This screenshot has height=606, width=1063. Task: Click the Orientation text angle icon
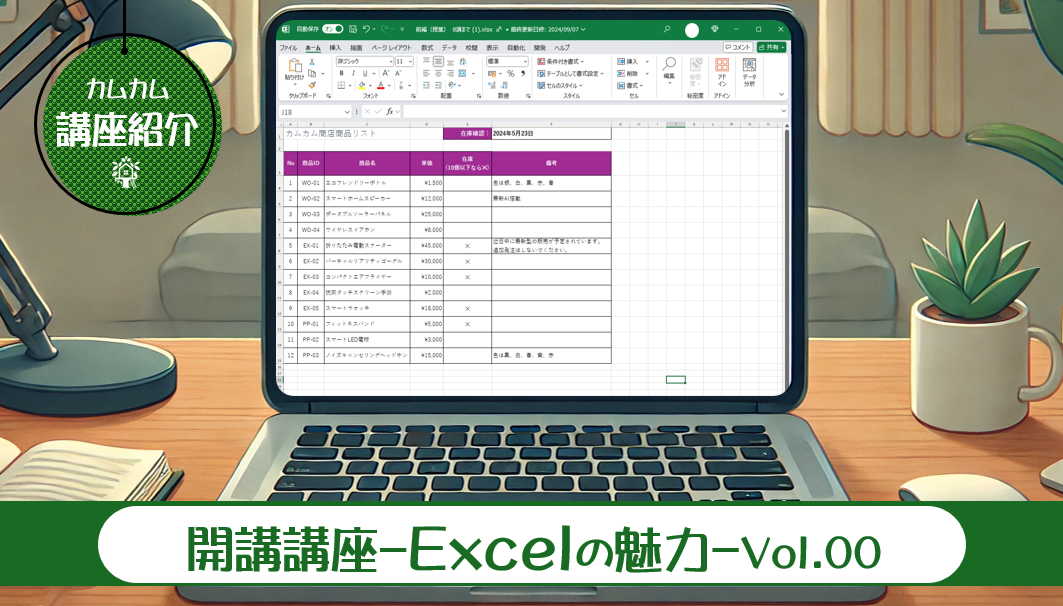coord(452,85)
